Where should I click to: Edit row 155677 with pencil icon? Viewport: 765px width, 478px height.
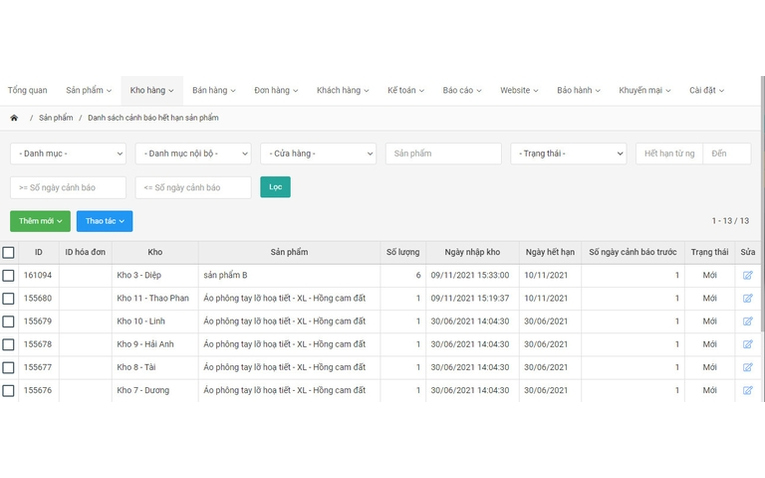[x=747, y=367]
